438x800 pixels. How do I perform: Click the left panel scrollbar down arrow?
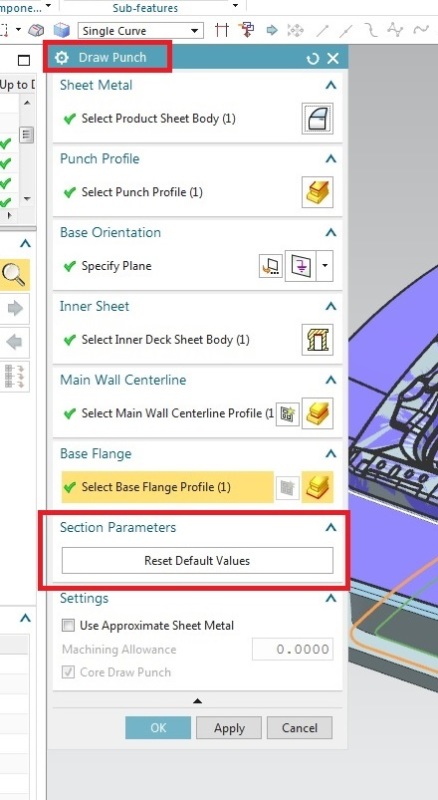(27, 199)
